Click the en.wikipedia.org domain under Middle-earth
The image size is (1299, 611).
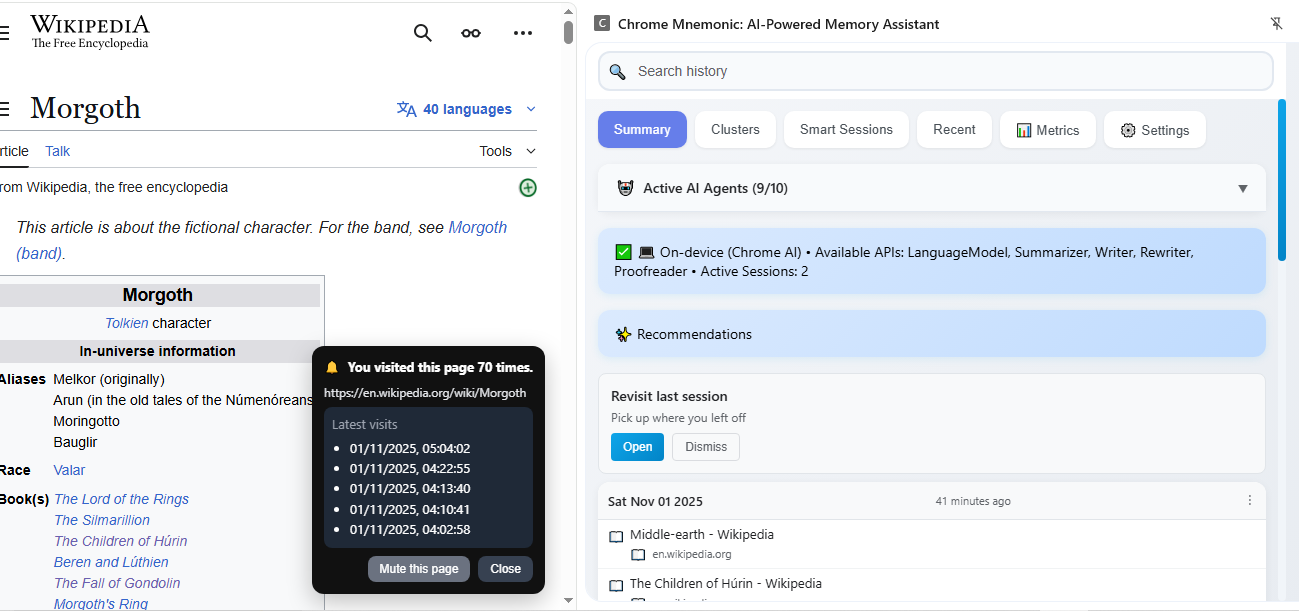click(692, 554)
